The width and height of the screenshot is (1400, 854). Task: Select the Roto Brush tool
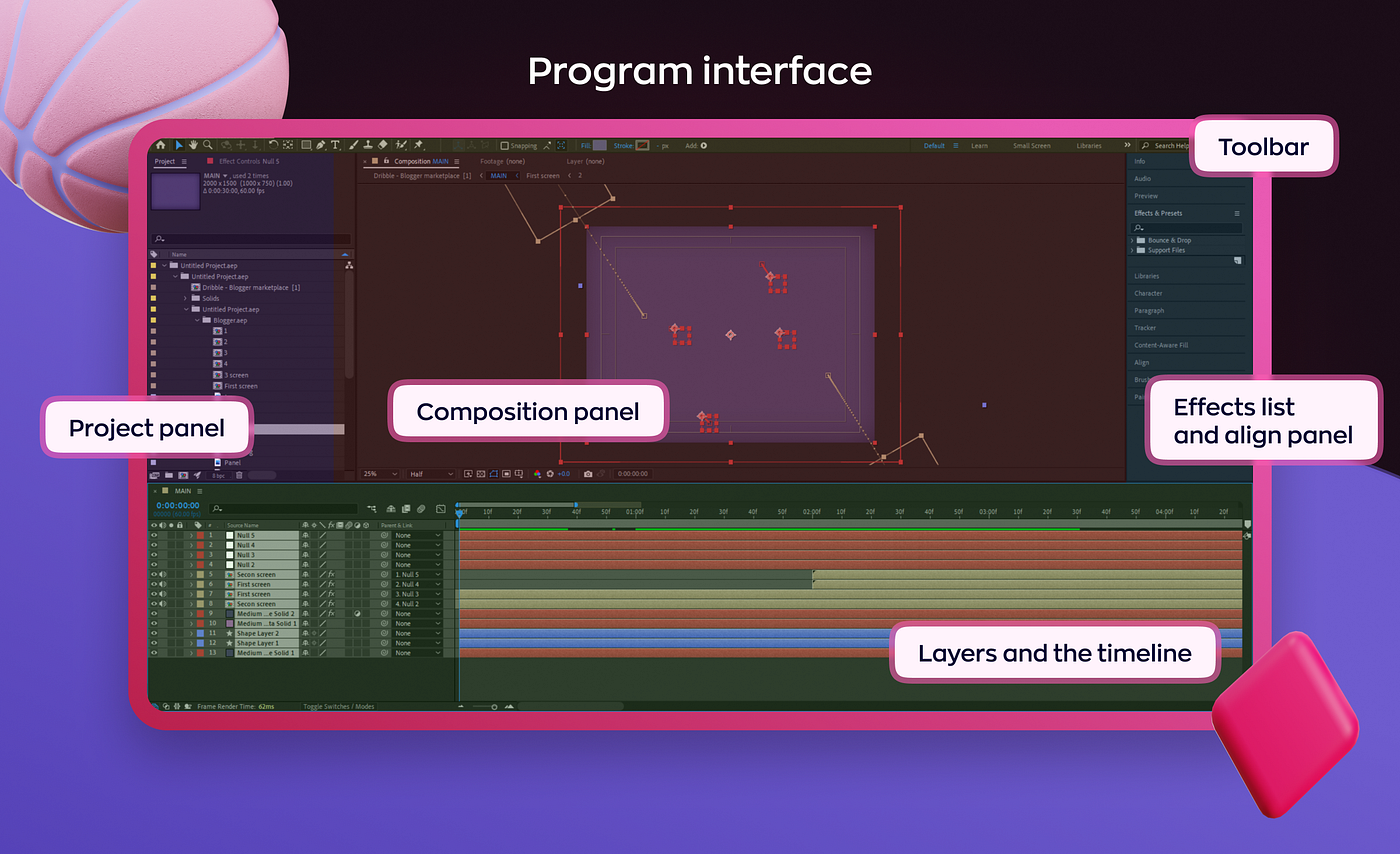pos(400,145)
